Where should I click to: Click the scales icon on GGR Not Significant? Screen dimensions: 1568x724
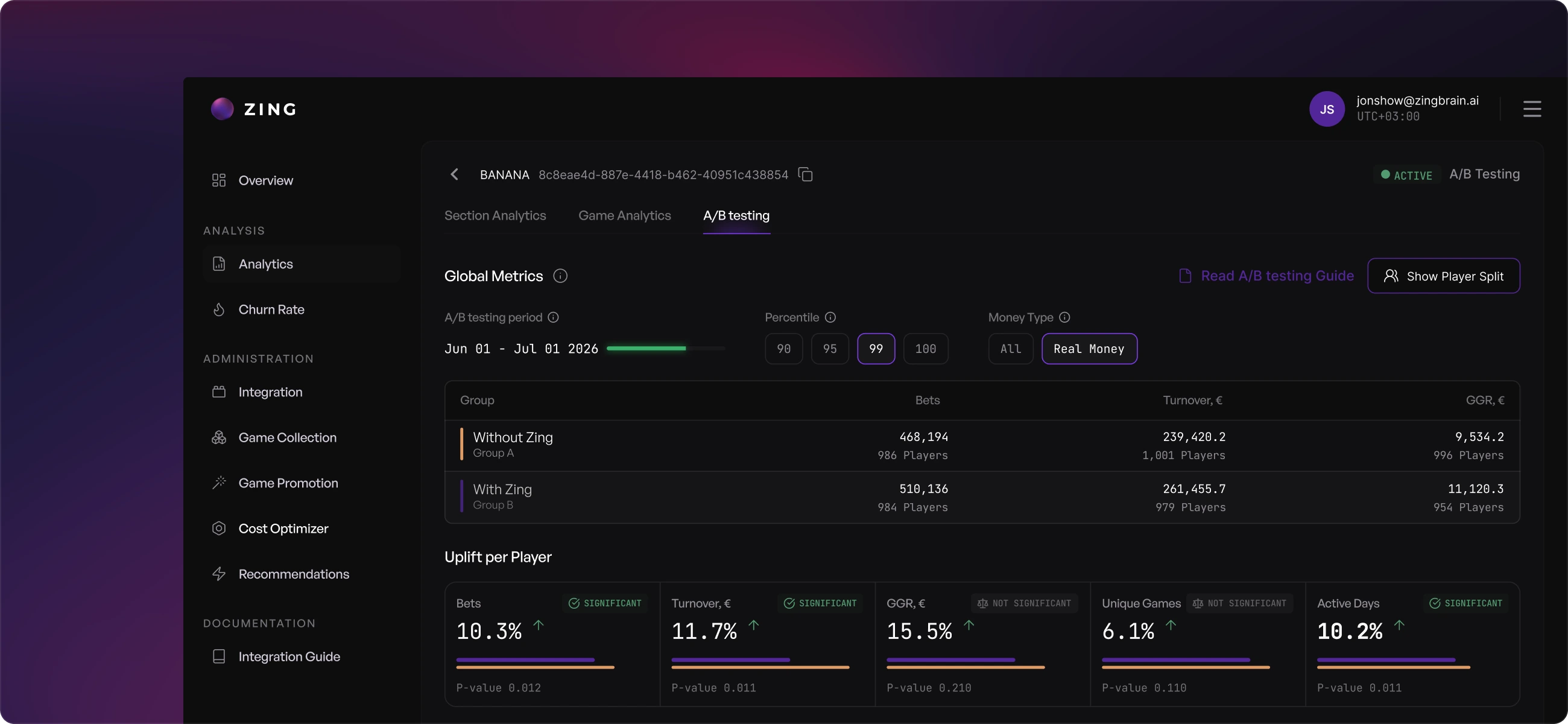tap(982, 603)
